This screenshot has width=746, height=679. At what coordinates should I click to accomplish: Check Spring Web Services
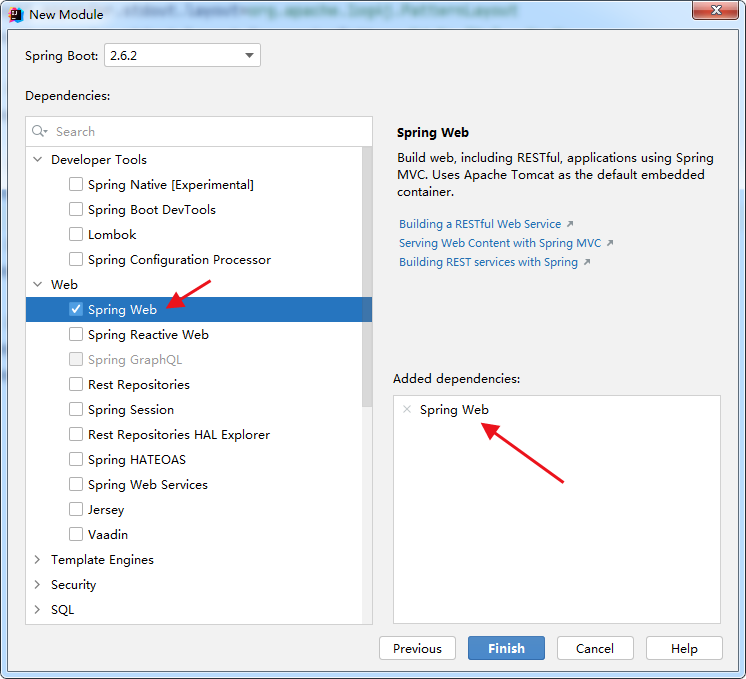[76, 484]
